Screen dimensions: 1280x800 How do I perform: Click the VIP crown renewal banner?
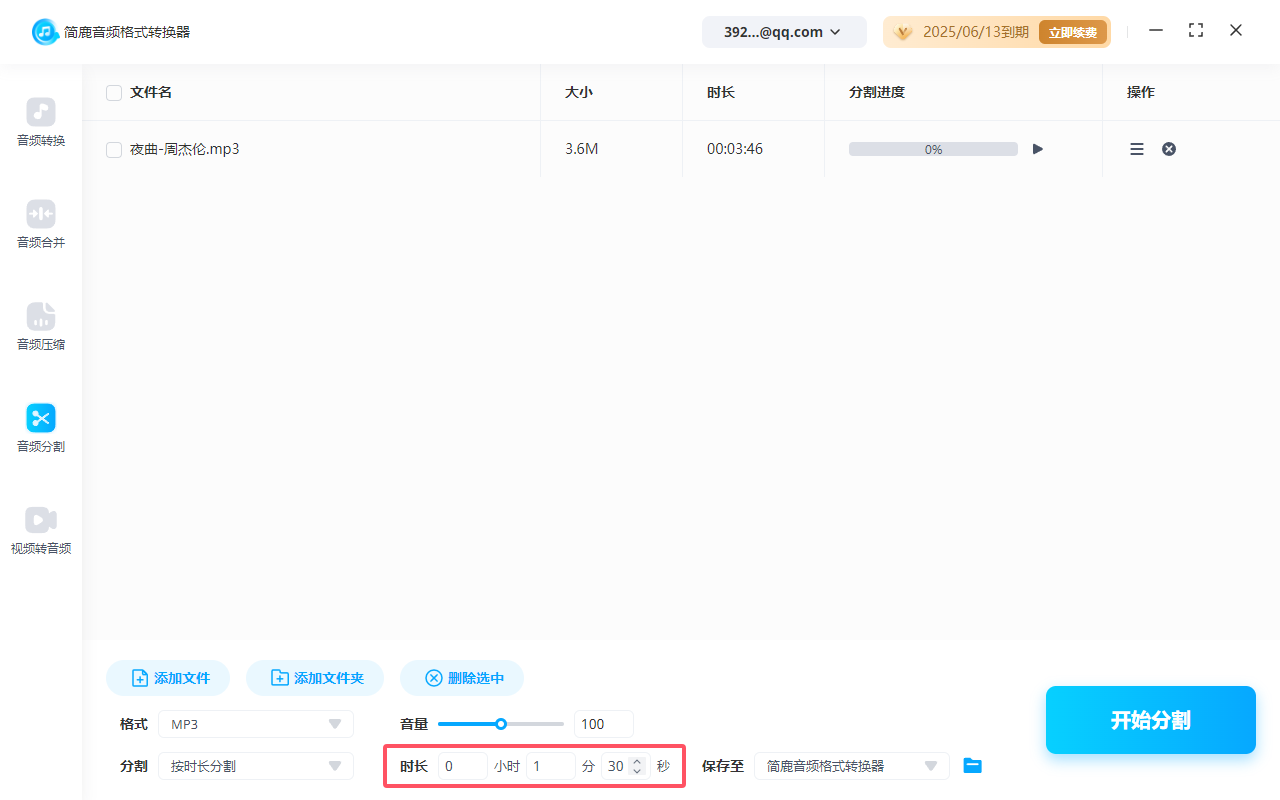point(996,31)
